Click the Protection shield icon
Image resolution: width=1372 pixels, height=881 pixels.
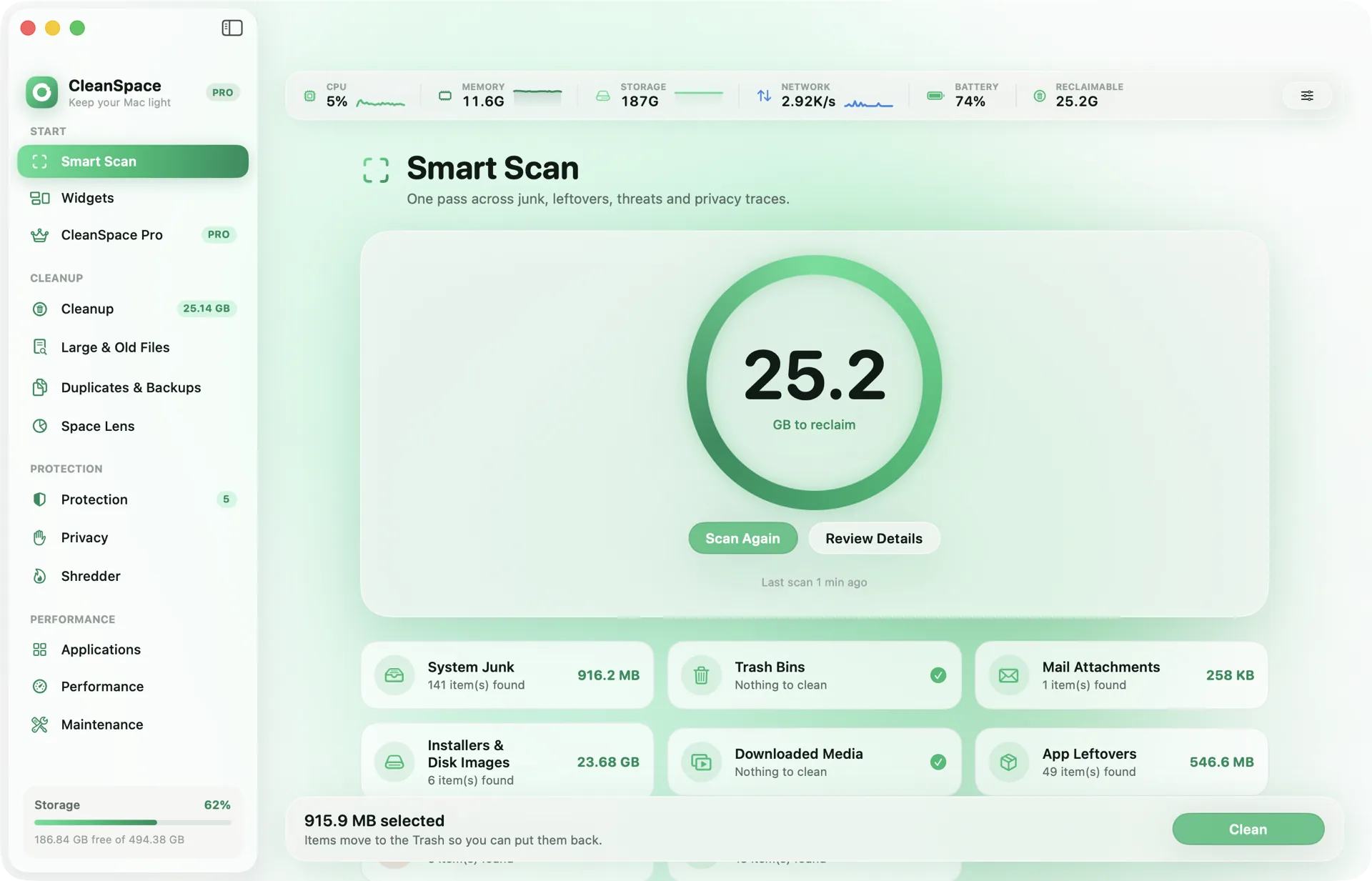coord(40,499)
